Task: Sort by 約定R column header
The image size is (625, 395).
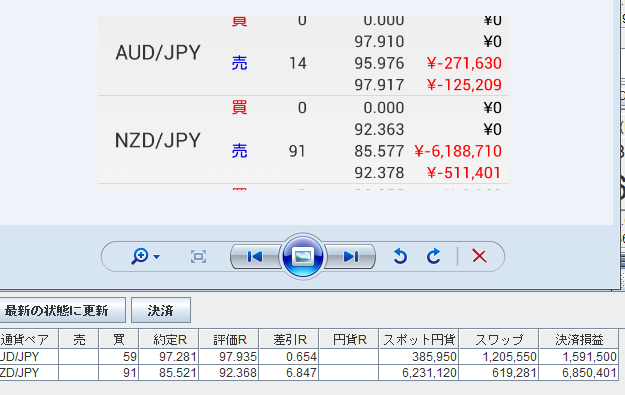Action: pyautogui.click(x=169, y=339)
